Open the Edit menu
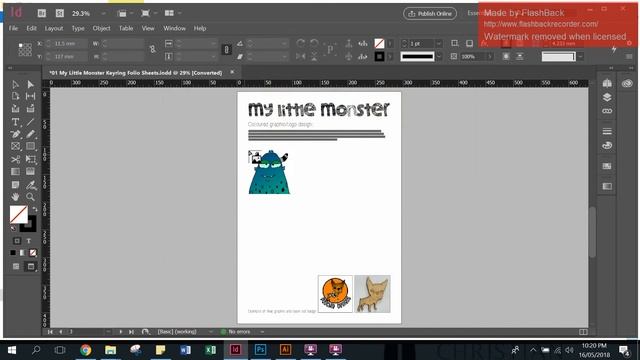 click(31, 28)
